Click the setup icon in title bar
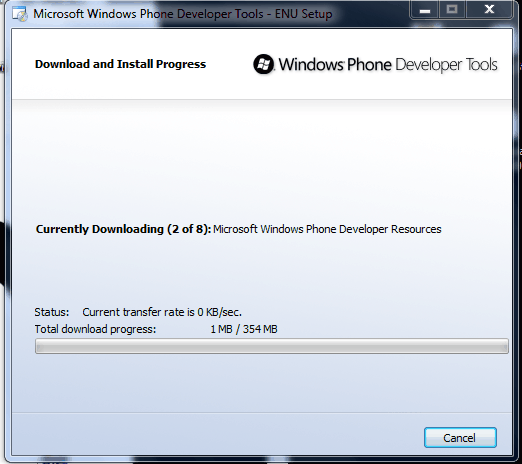The height and width of the screenshot is (464, 522). tap(20, 14)
